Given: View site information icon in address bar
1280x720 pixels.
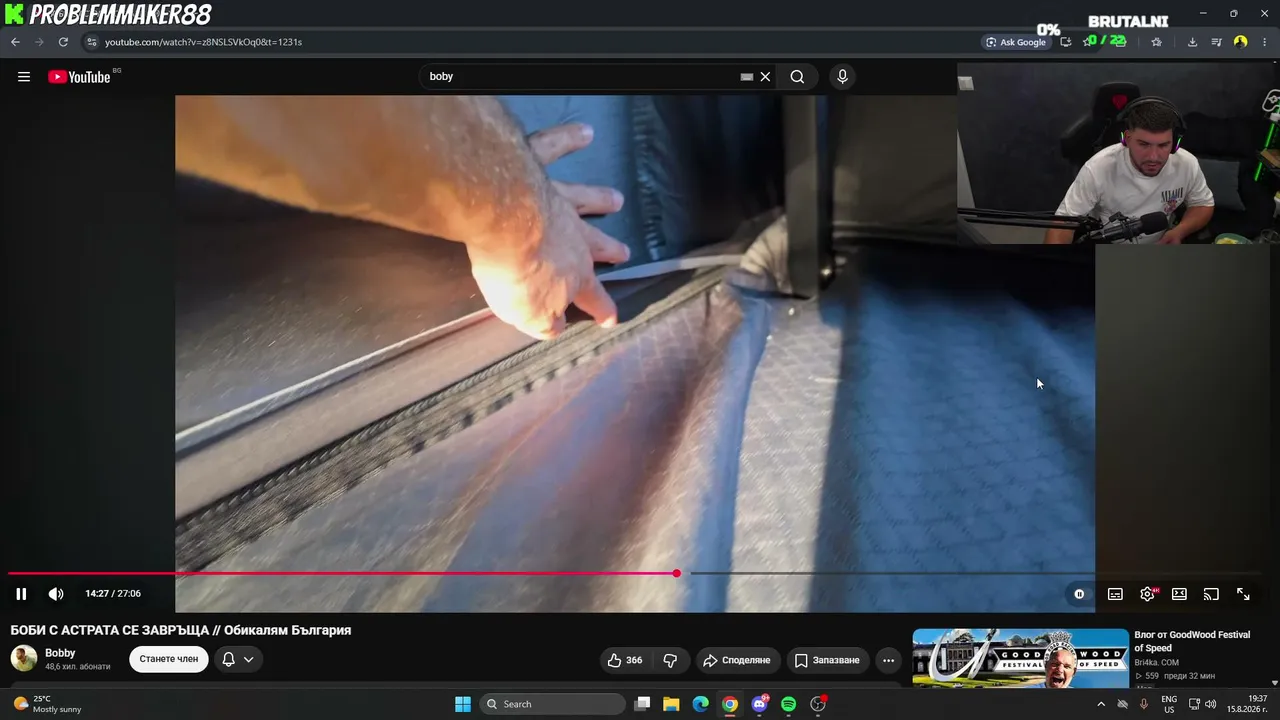Looking at the screenshot, I should (x=91, y=42).
